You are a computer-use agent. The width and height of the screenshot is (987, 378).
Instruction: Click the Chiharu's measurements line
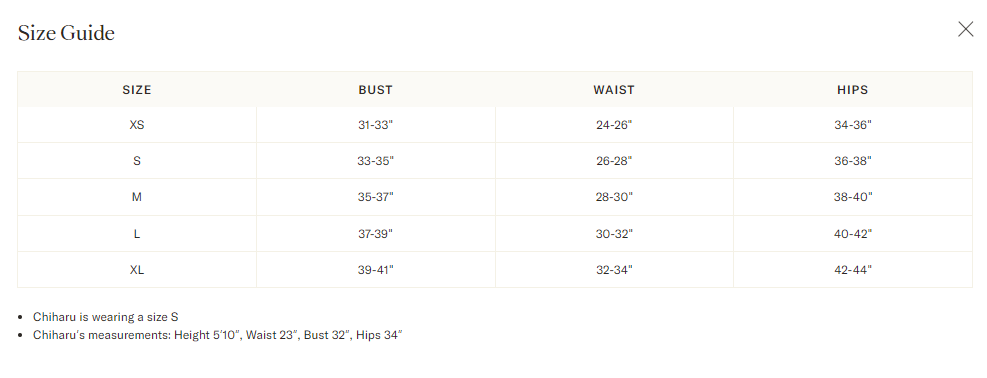click(217, 335)
